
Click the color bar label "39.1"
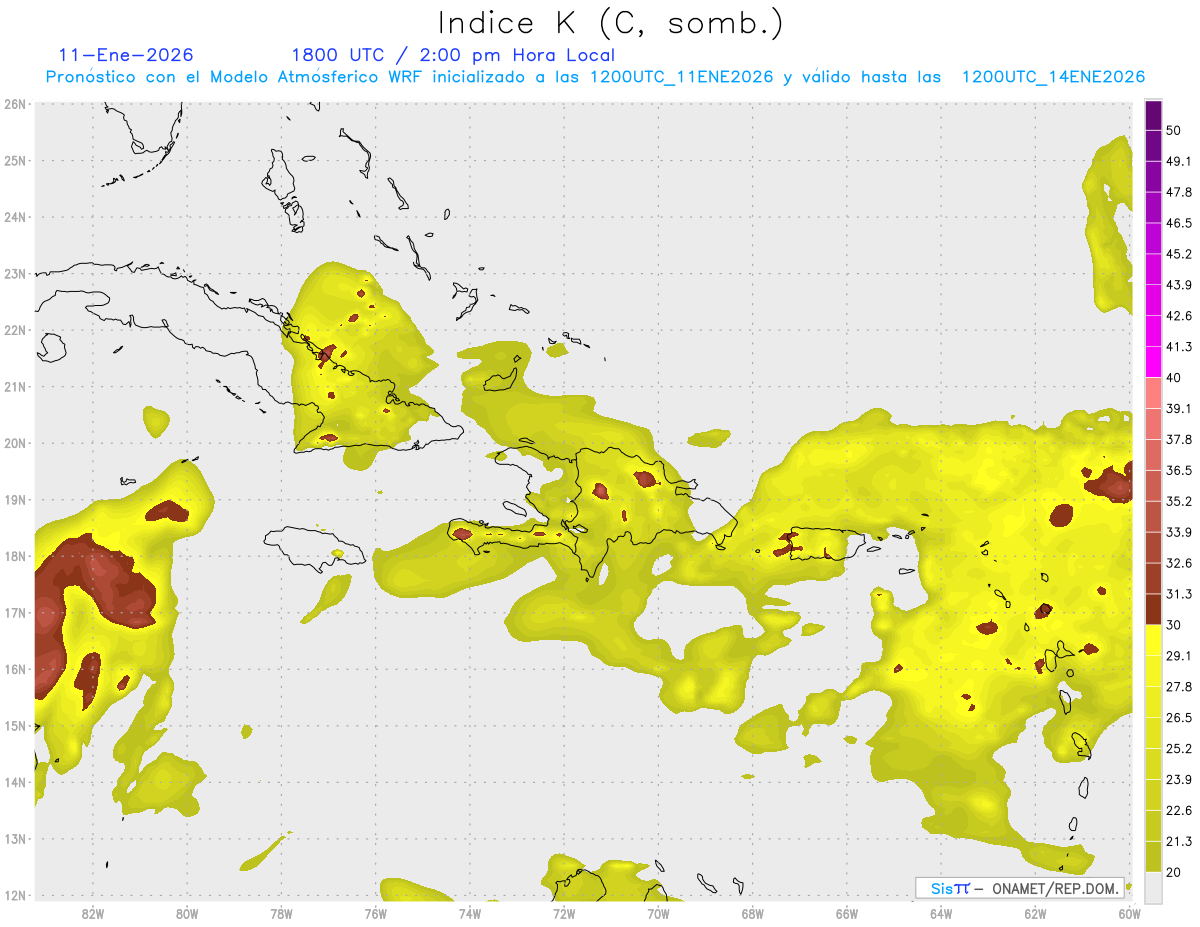[1179, 408]
